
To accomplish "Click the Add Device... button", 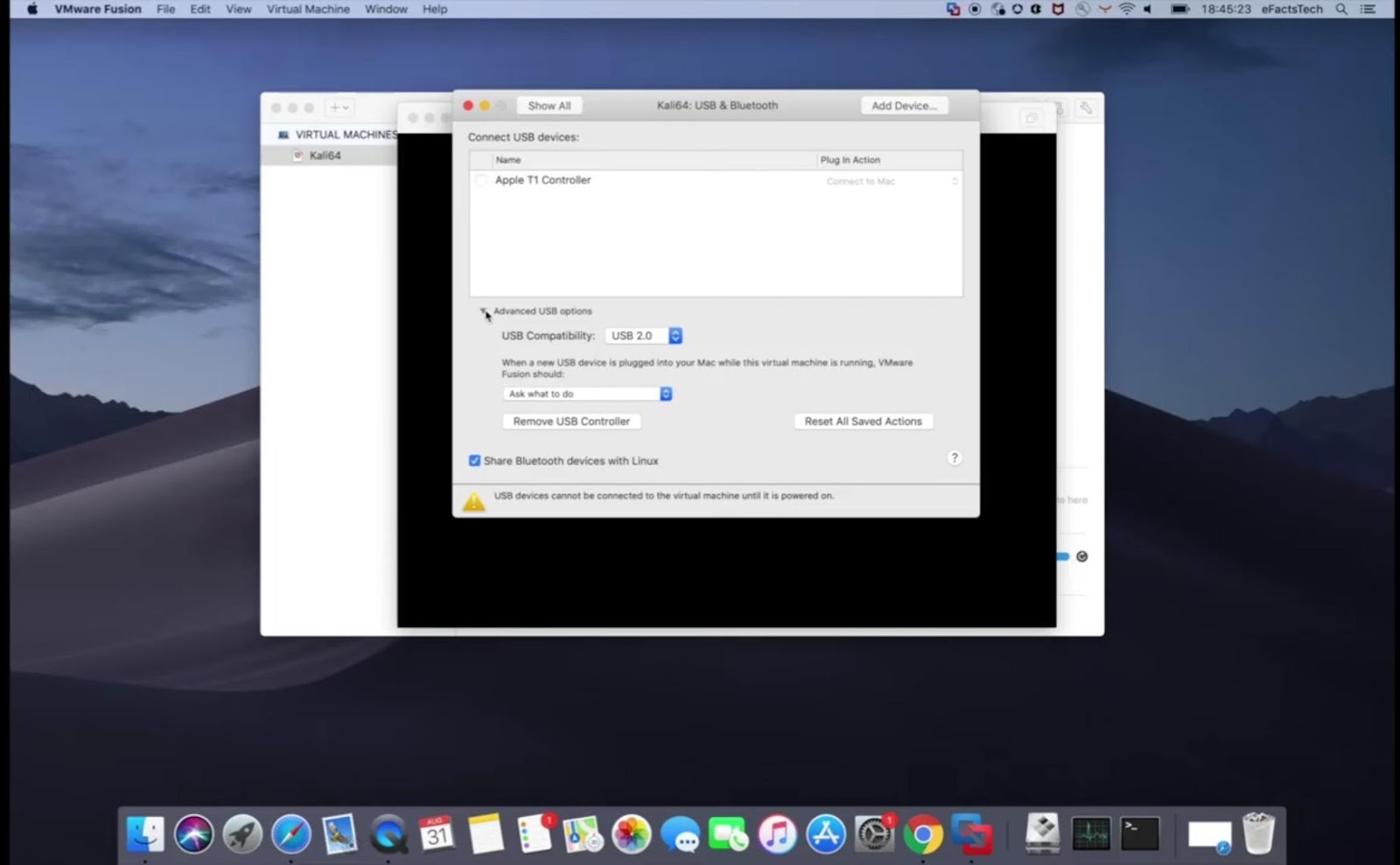I will pos(904,106).
